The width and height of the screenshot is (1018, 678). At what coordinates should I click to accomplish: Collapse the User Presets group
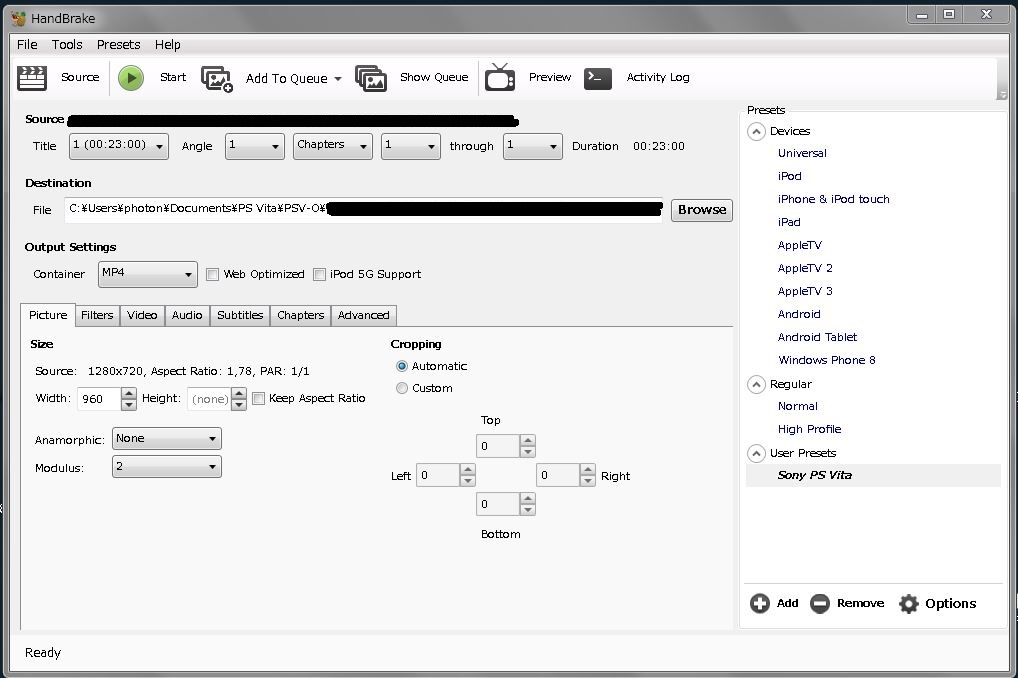point(756,453)
